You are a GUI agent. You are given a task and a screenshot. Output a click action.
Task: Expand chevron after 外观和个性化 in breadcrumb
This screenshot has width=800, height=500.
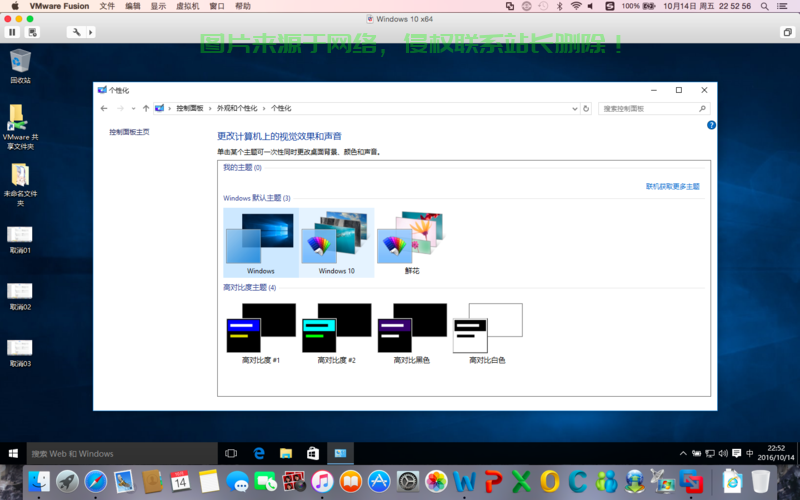pos(264,108)
